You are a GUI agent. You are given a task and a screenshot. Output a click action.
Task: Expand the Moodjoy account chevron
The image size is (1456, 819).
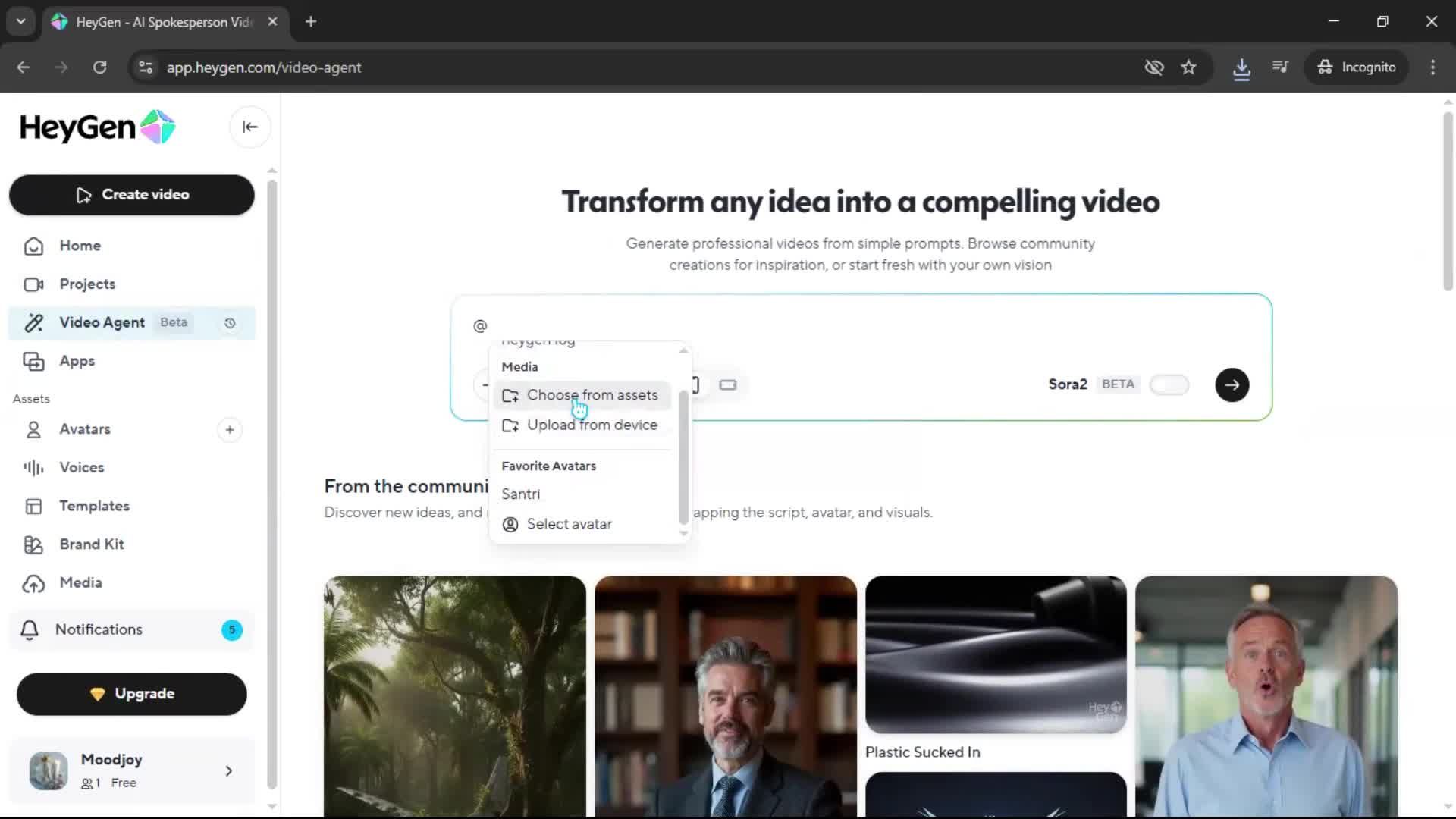coord(228,771)
